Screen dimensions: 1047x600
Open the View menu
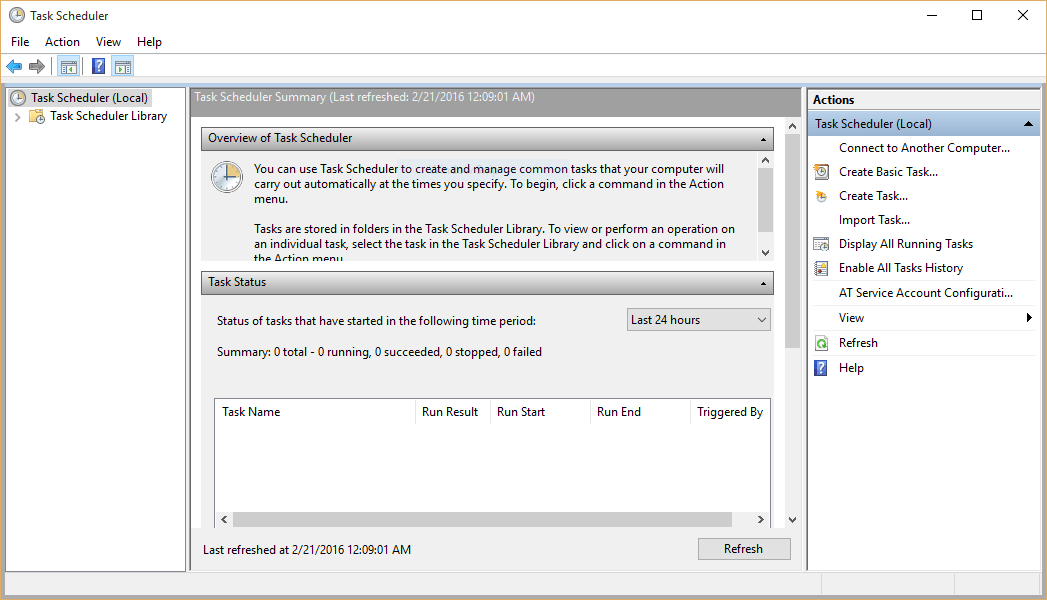click(x=108, y=42)
